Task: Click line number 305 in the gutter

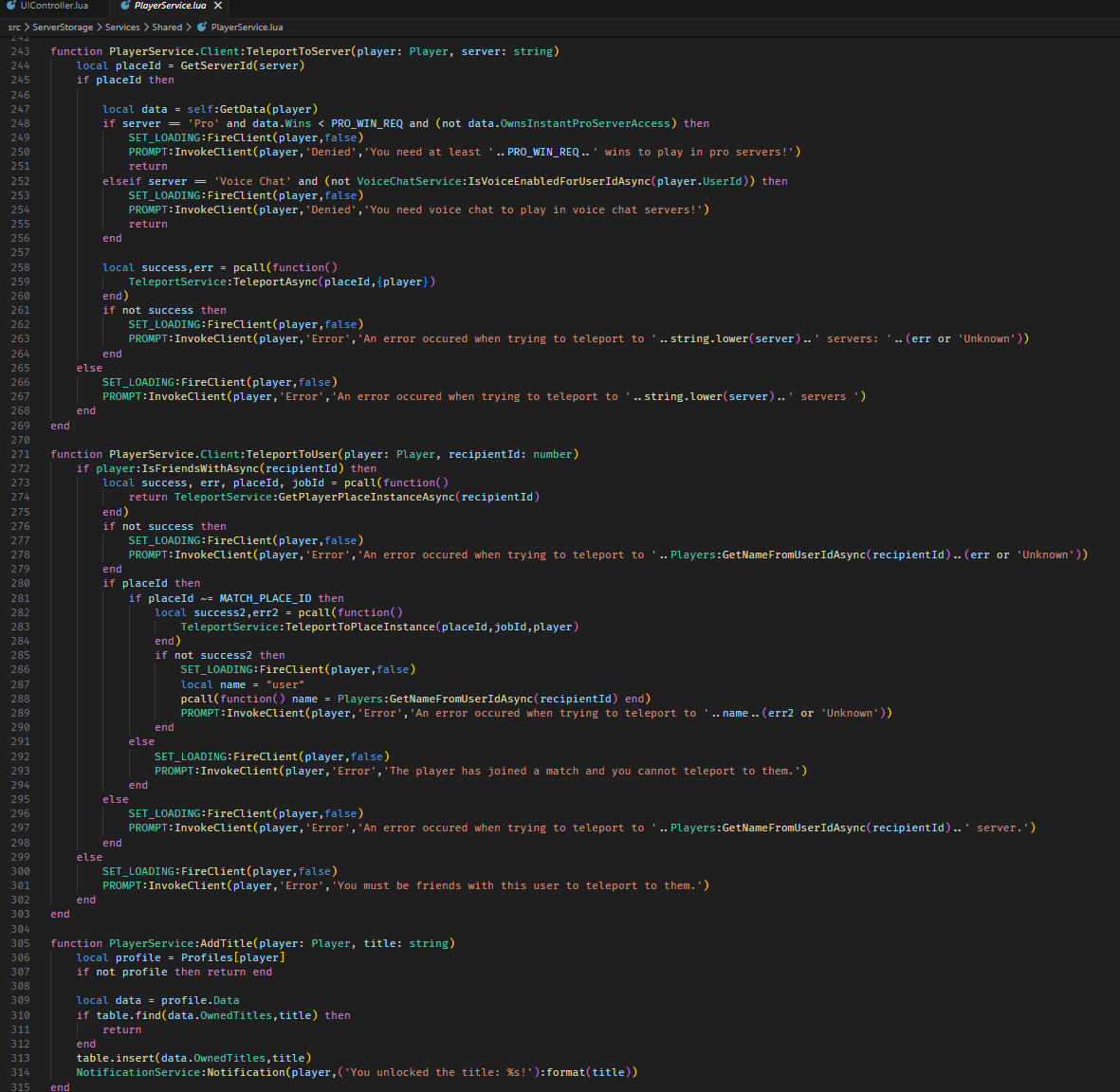Action: pos(20,943)
